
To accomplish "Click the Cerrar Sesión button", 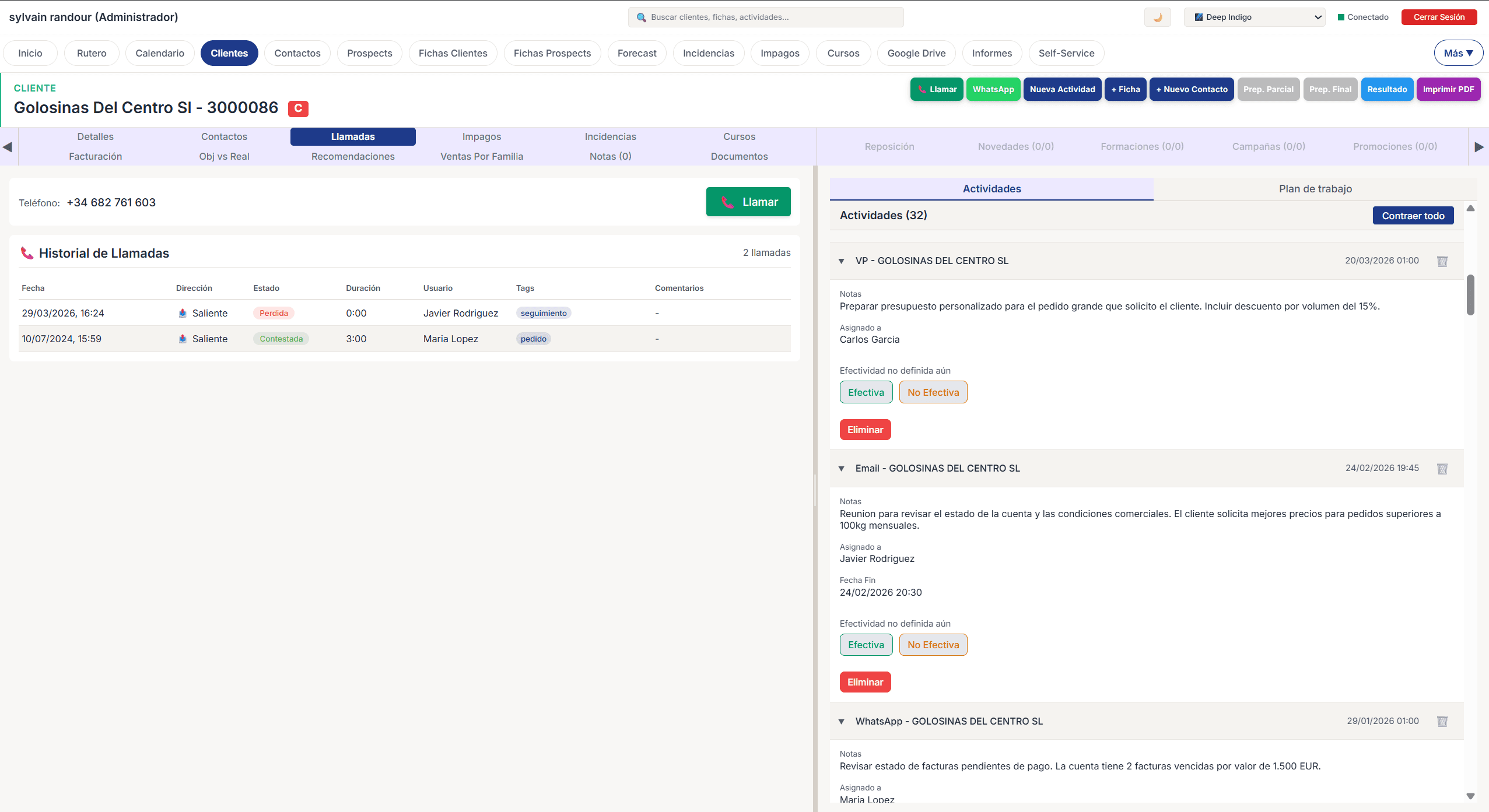I will [x=1439, y=17].
